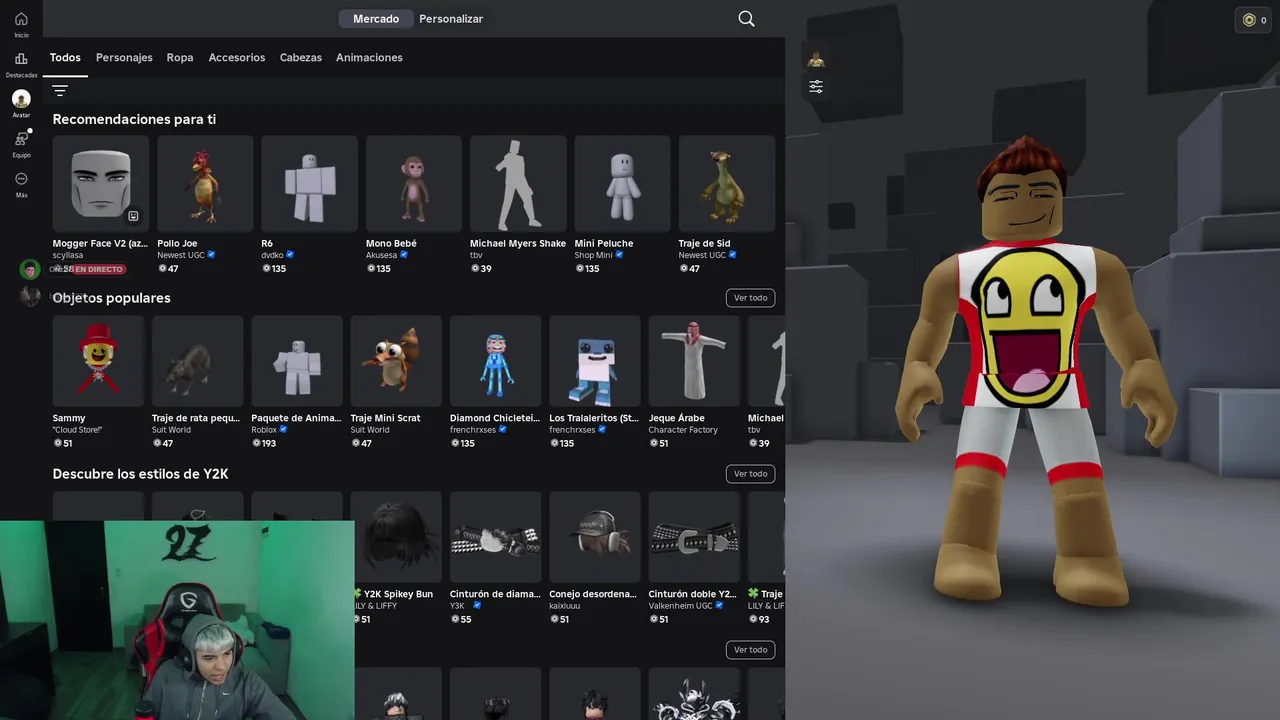Open the Y2K Spikey Bun thumbnail
Screen dimensions: 1280x720
pyautogui.click(x=396, y=537)
